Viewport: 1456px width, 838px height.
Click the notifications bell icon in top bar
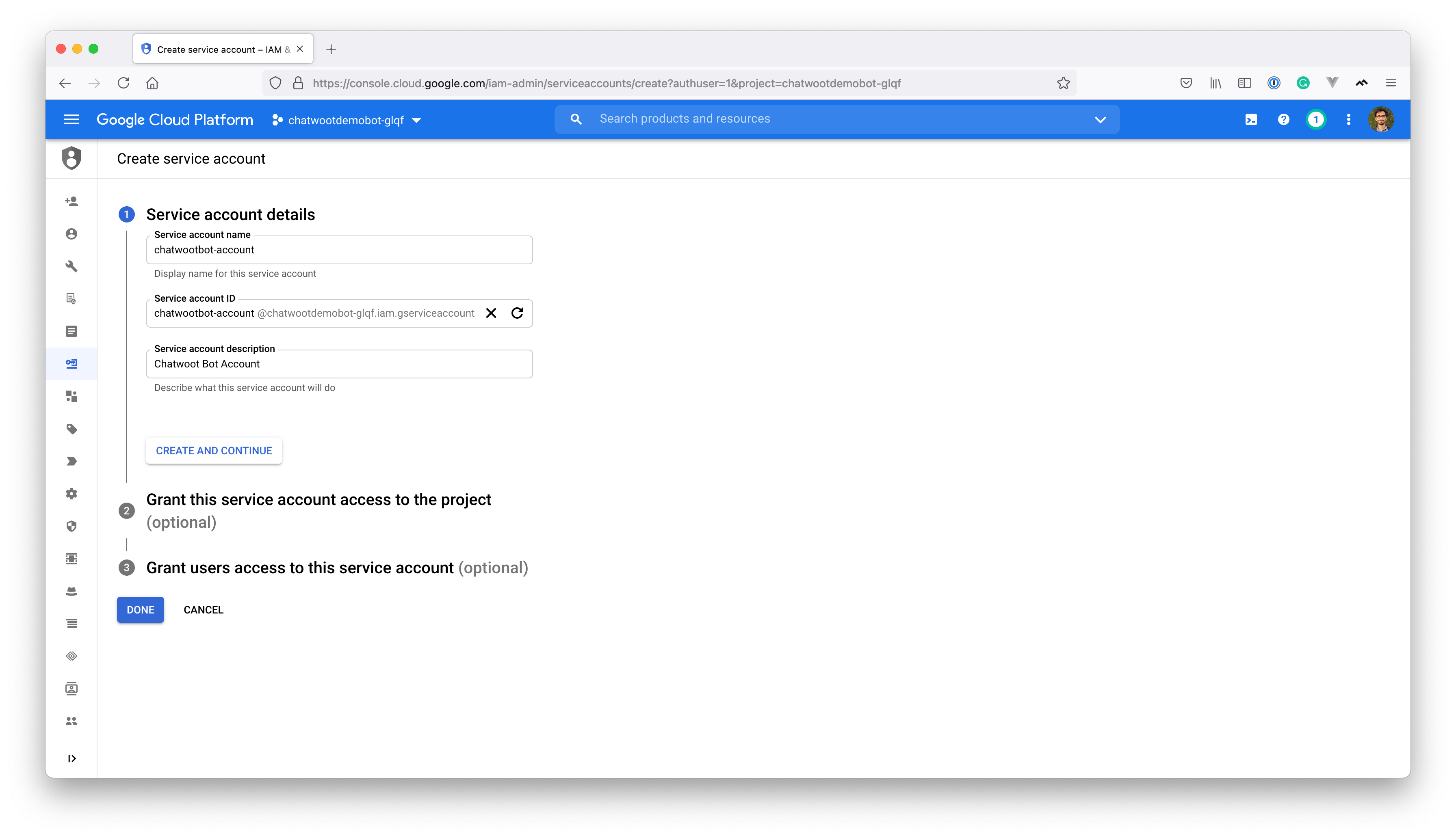(1316, 119)
